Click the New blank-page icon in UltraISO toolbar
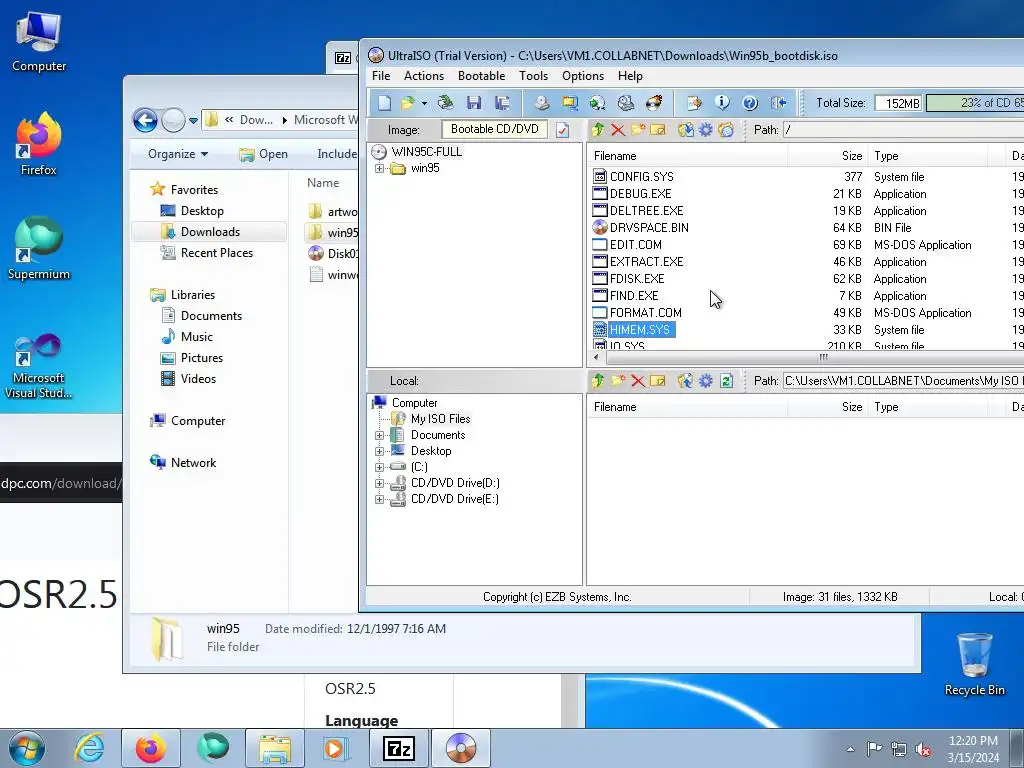This screenshot has width=1024, height=768. click(385, 103)
